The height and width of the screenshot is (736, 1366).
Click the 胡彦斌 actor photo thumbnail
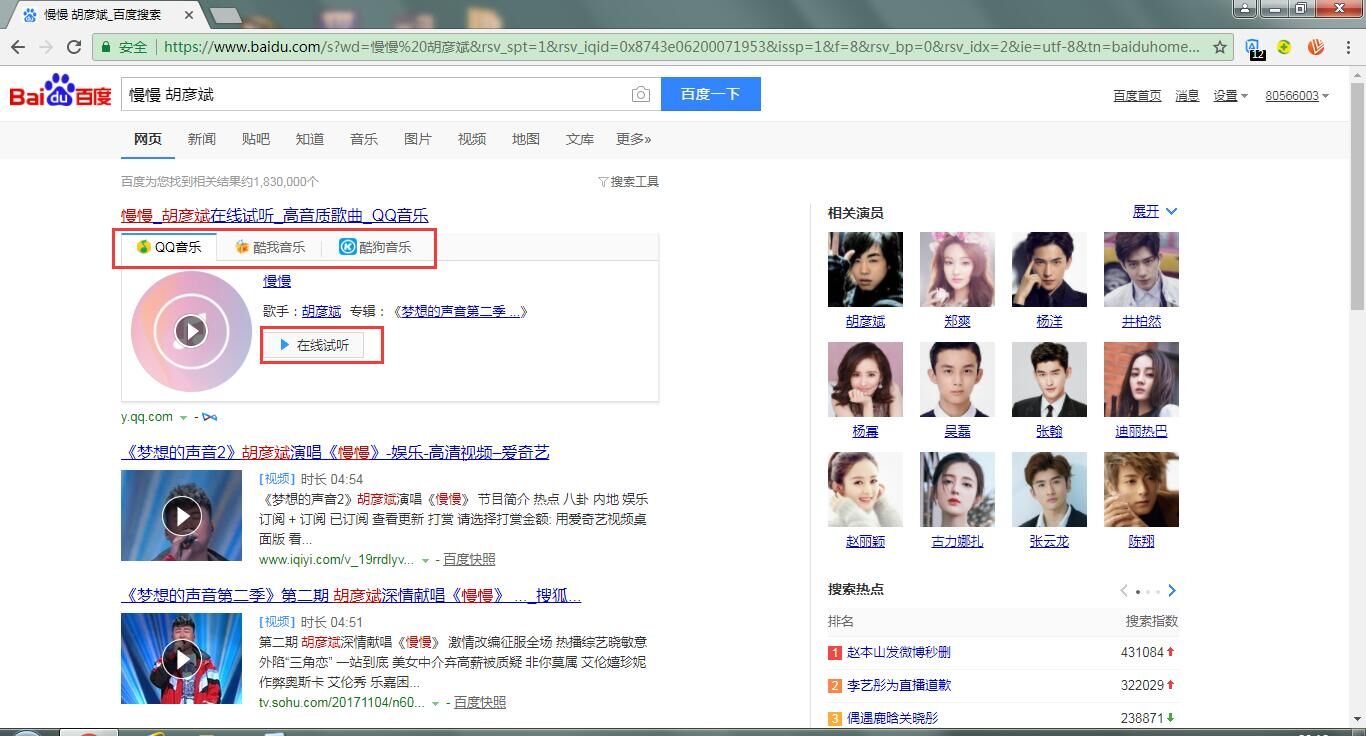pos(864,268)
